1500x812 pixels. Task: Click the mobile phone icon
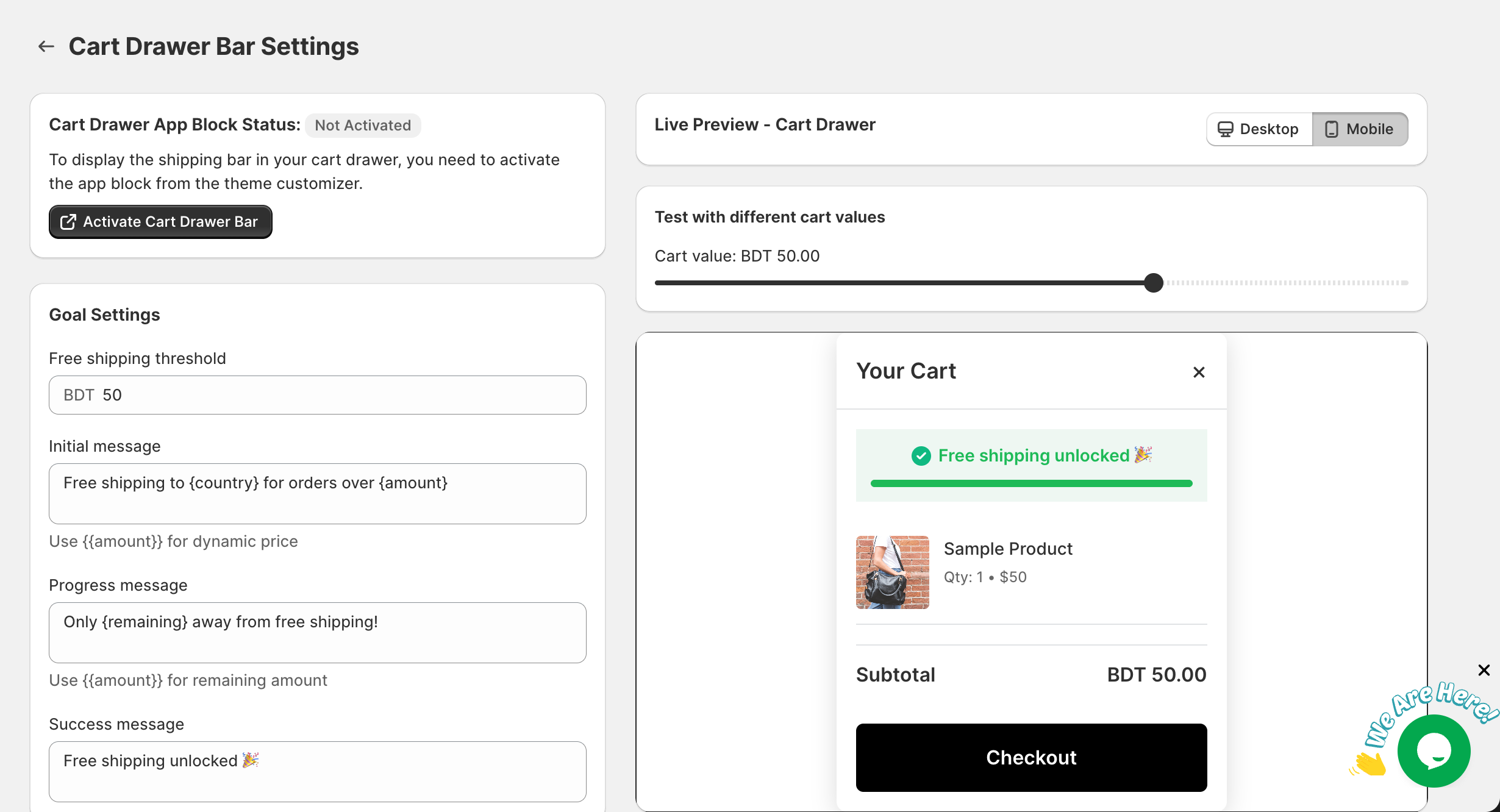click(1332, 129)
